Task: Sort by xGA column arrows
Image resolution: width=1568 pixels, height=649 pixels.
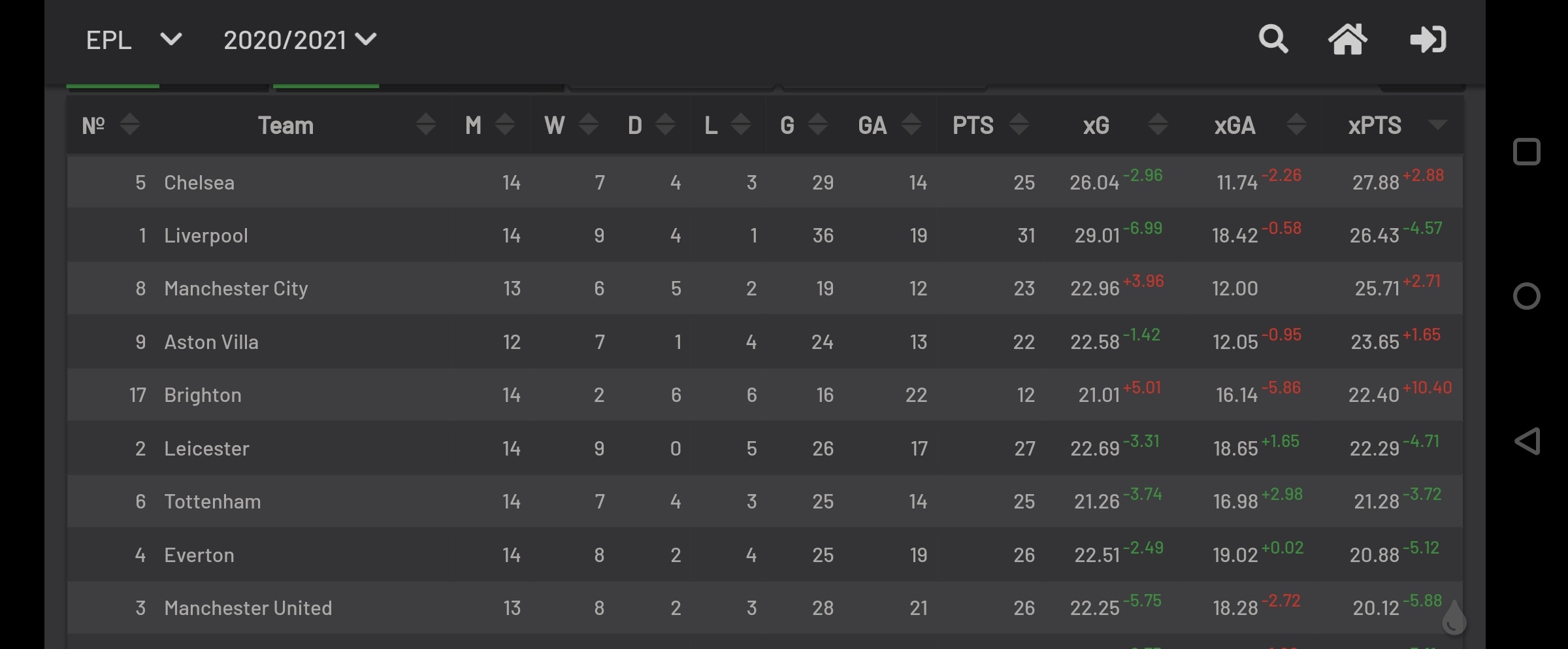Action: 1296,124
